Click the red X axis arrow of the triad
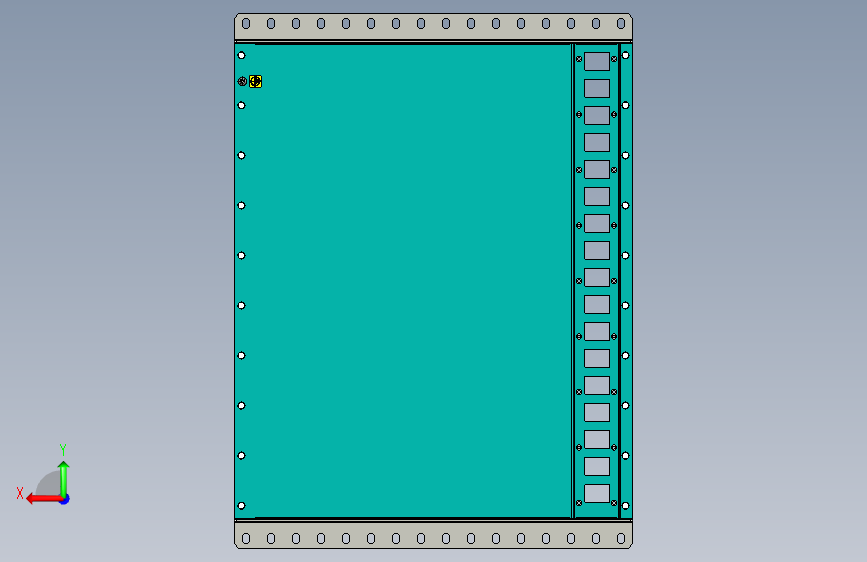The height and width of the screenshot is (562, 867). coord(44,499)
